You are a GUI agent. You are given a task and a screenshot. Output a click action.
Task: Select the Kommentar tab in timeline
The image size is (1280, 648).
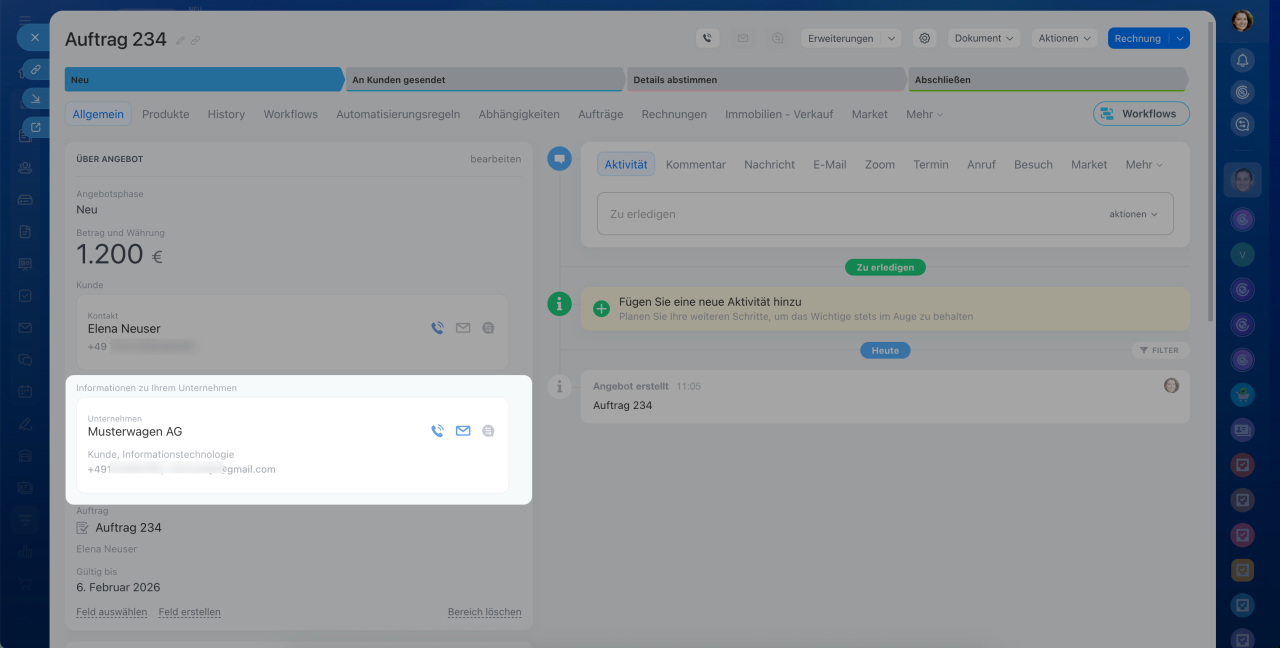(695, 164)
